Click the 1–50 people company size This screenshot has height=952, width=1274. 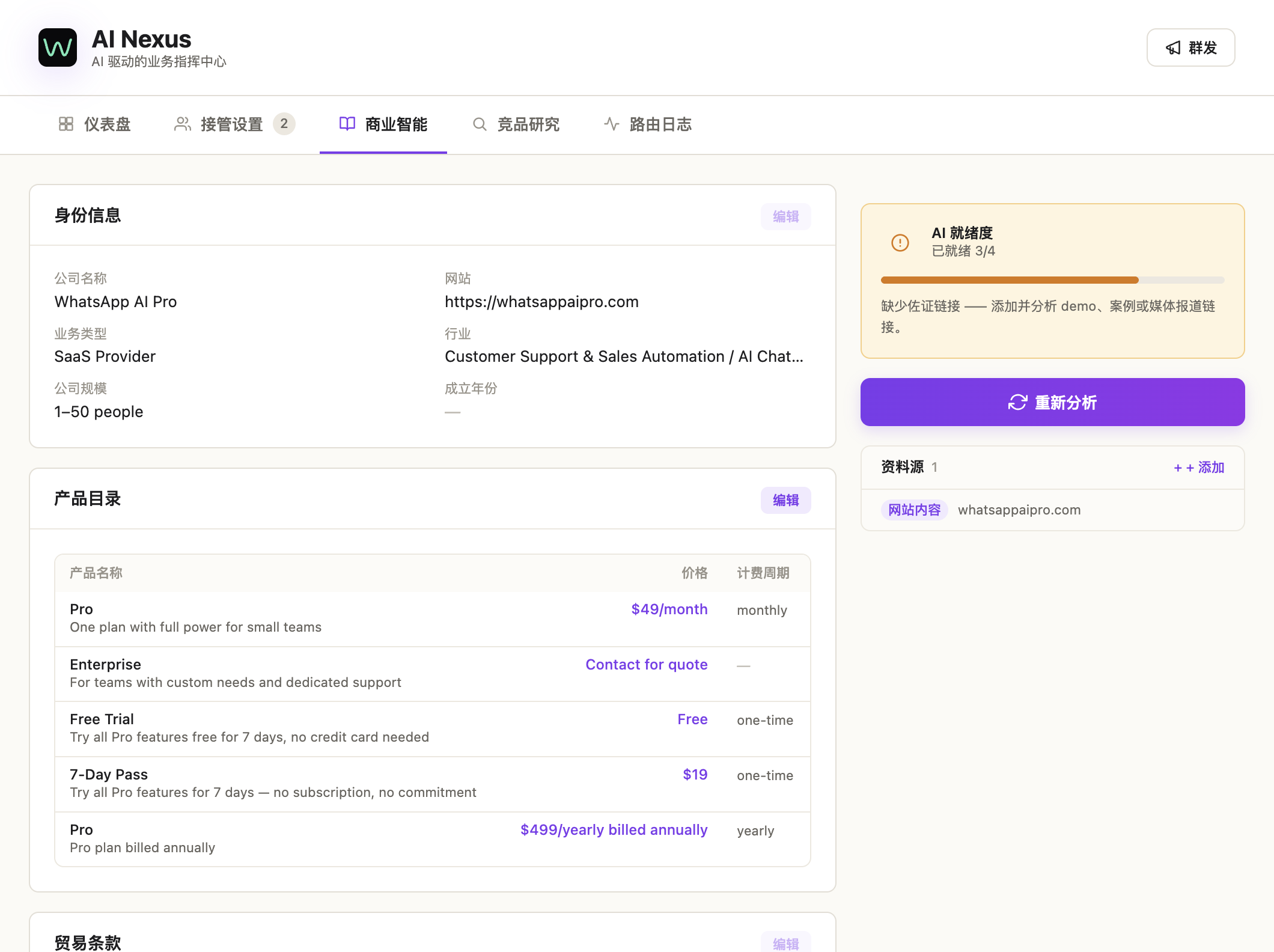pos(99,412)
